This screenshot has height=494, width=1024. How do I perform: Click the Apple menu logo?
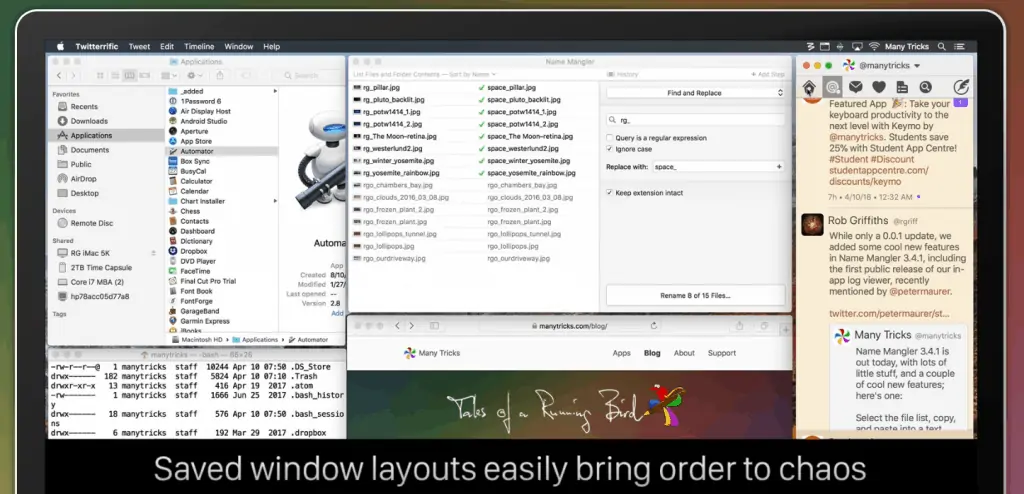tap(60, 46)
